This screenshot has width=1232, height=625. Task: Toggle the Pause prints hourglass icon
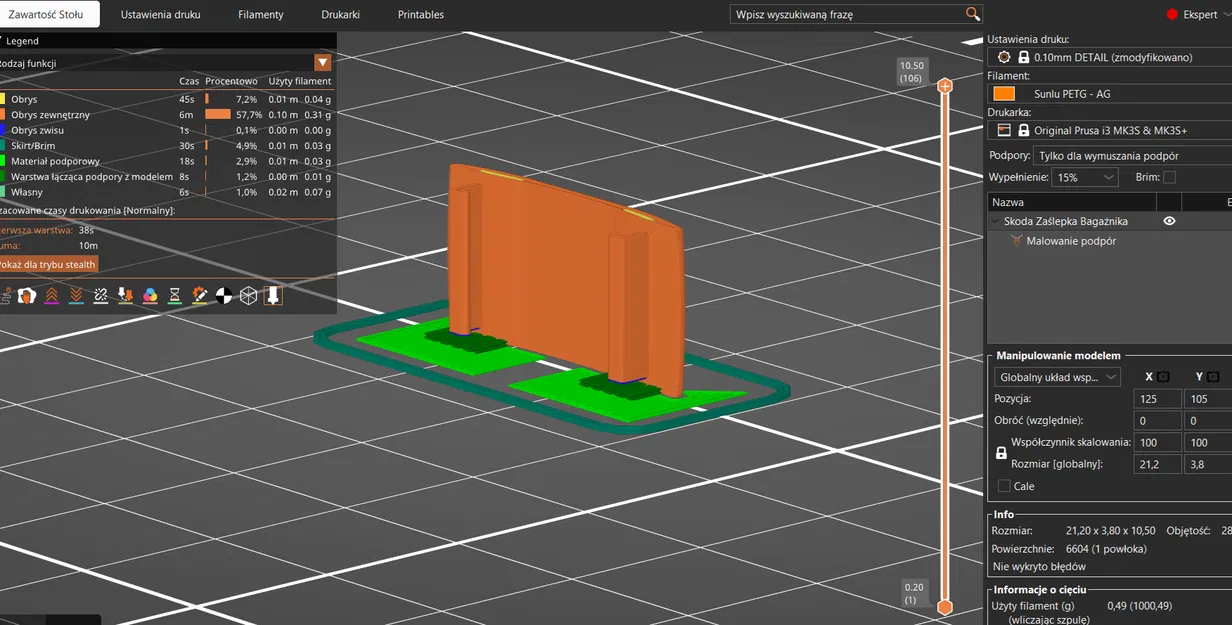point(174,296)
